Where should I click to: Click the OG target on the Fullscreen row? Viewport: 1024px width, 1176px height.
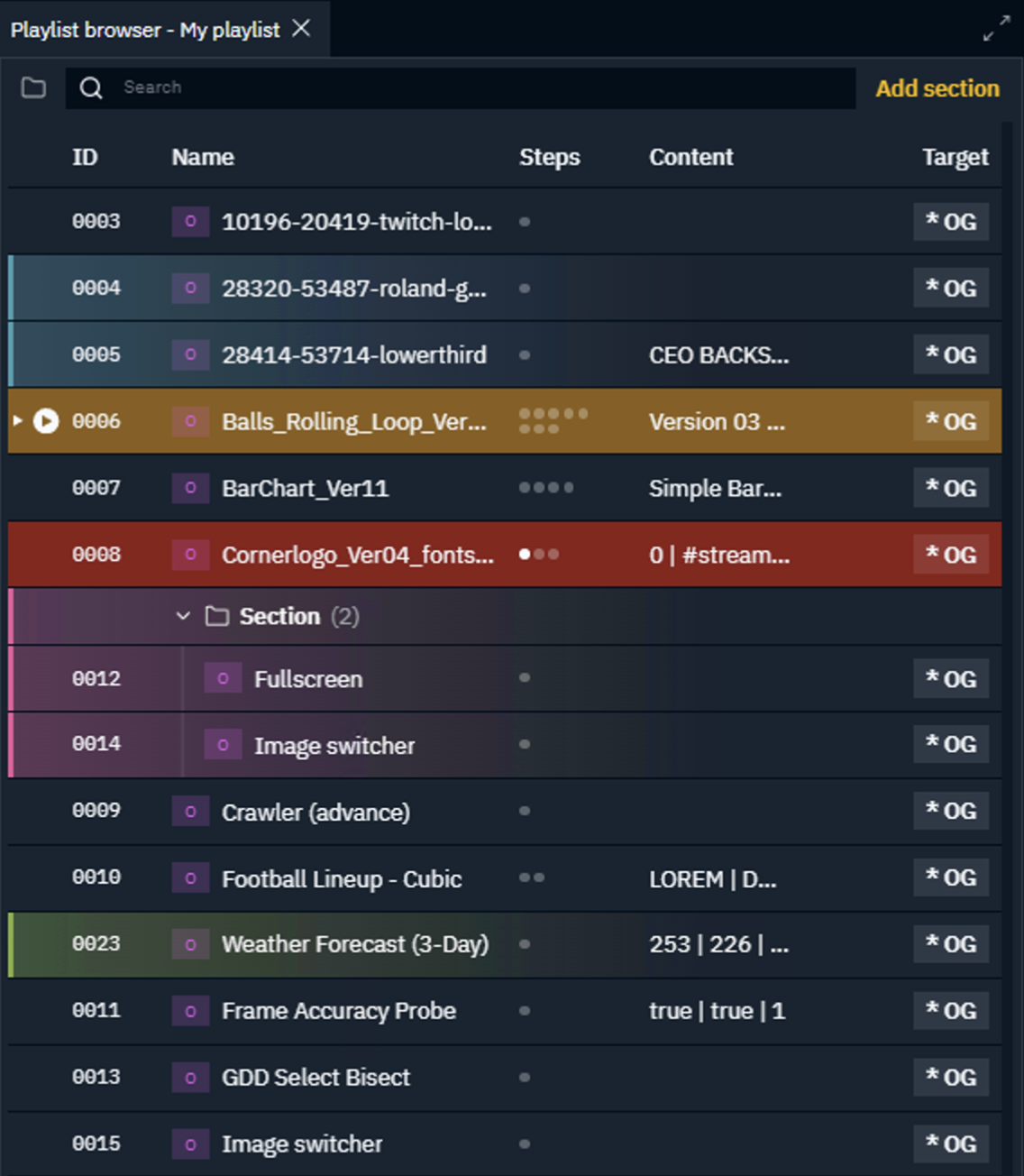(951, 678)
